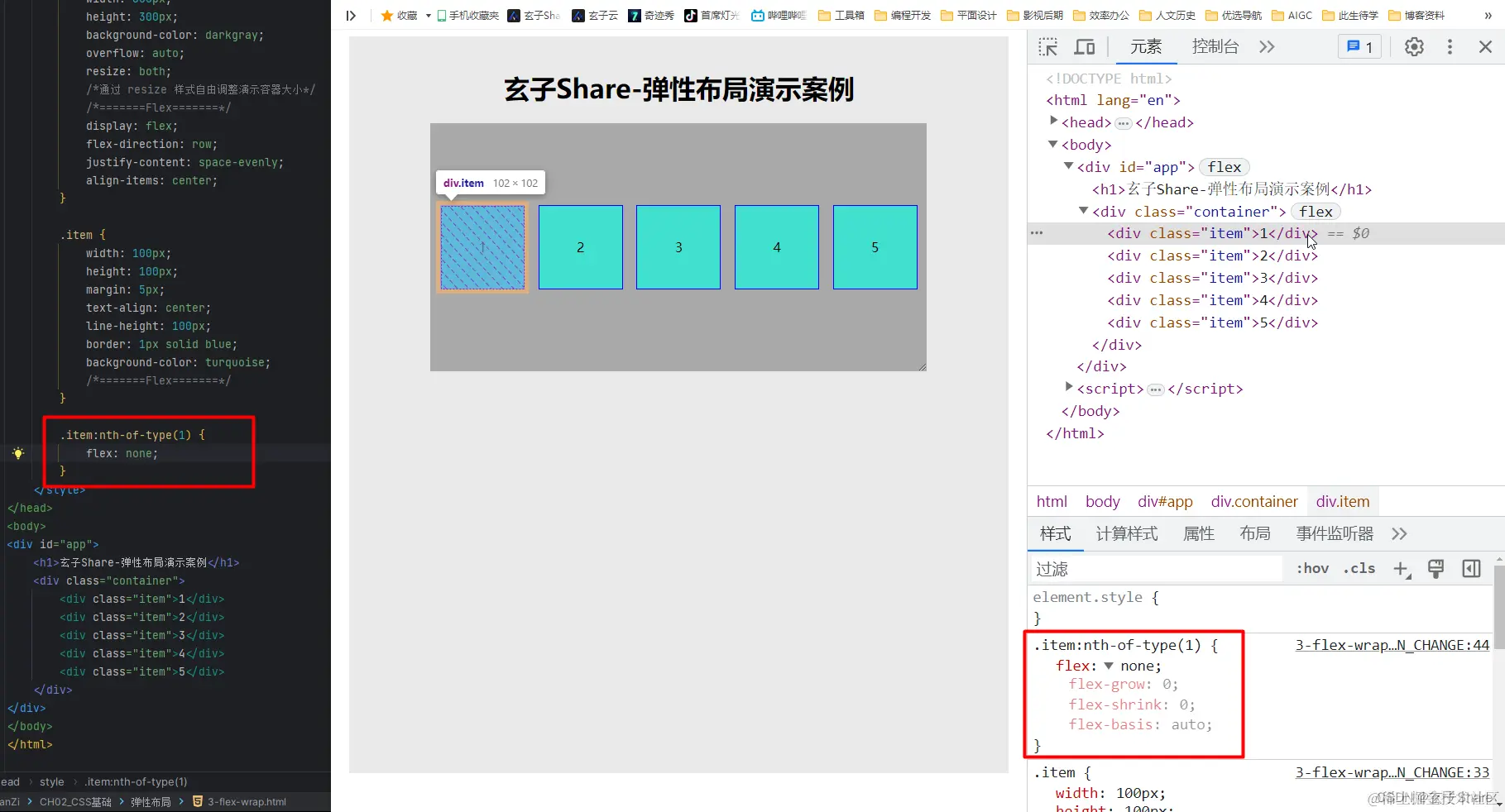Viewport: 1505px width, 812px height.
Task: Click the 收藏 star bookmark icon
Action: tap(386, 15)
